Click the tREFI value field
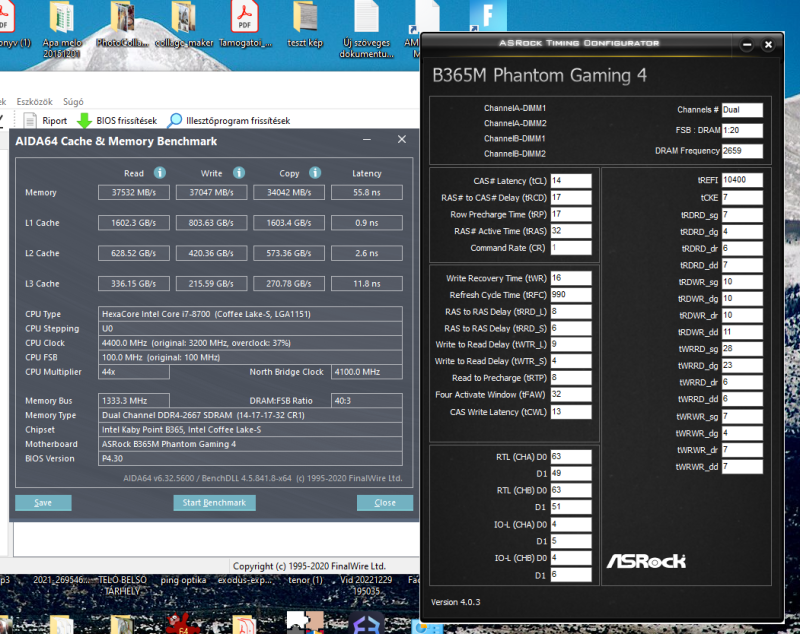Image resolution: width=800 pixels, height=634 pixels. click(742, 180)
